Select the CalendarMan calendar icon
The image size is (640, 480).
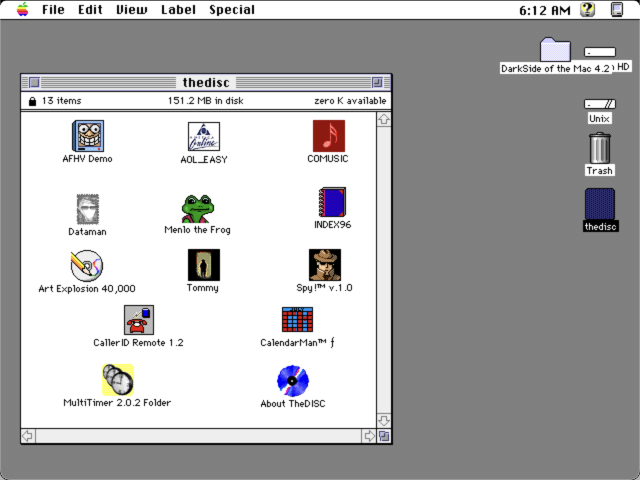point(297,320)
